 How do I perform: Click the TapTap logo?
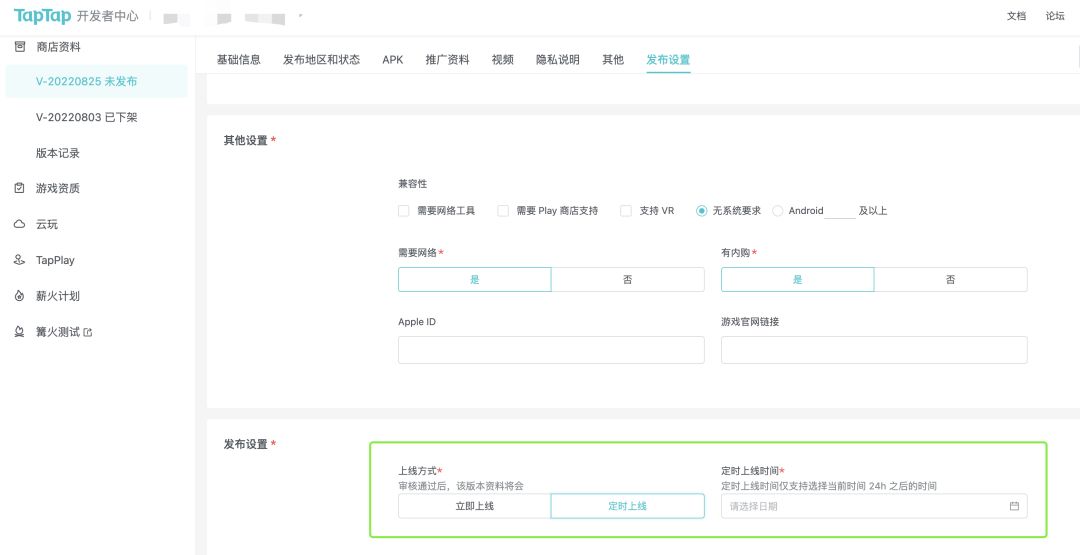(x=42, y=16)
